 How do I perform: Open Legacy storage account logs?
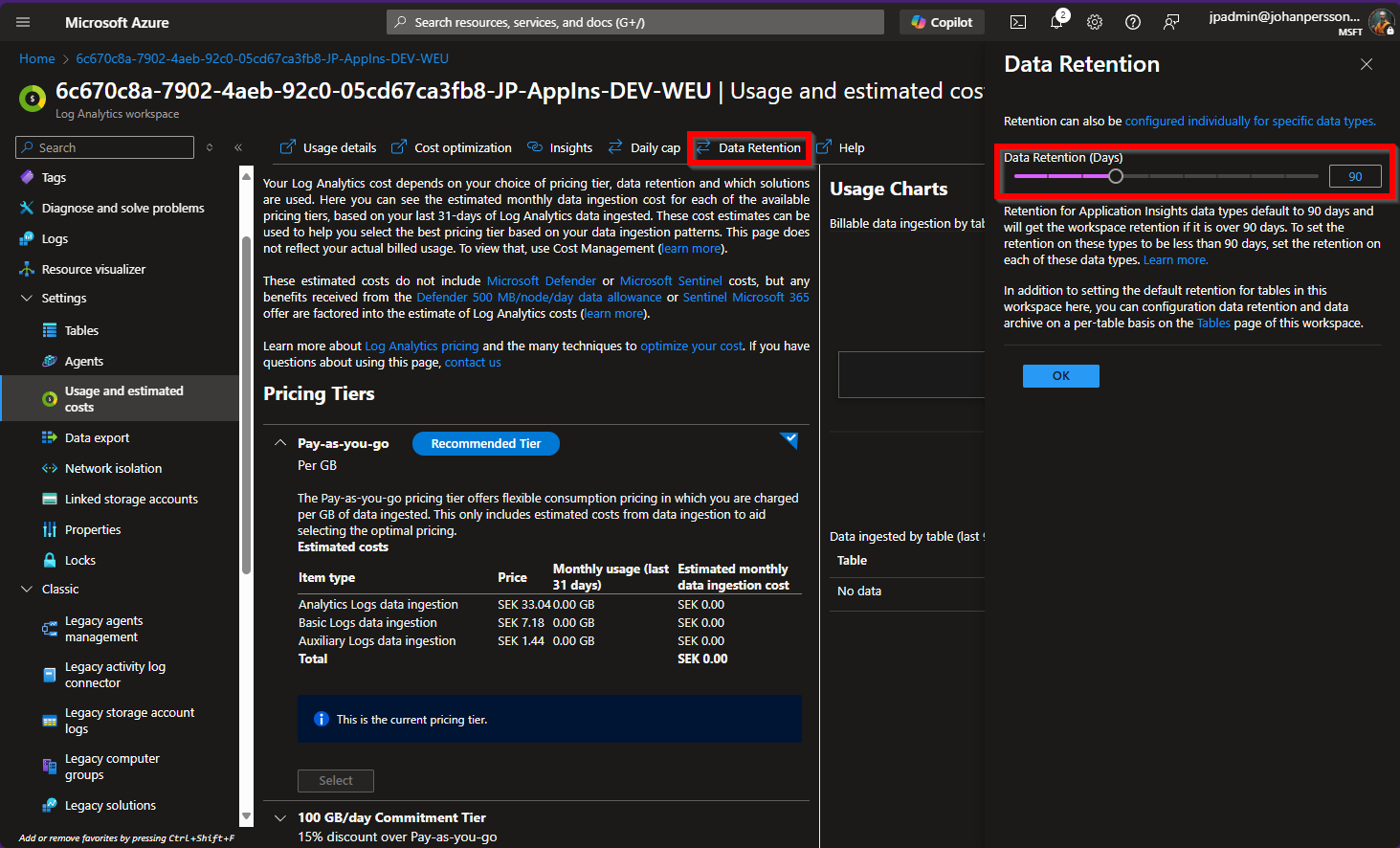pos(129,721)
